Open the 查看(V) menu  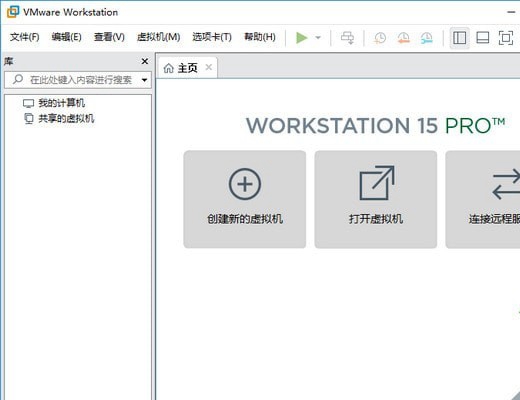click(x=109, y=37)
